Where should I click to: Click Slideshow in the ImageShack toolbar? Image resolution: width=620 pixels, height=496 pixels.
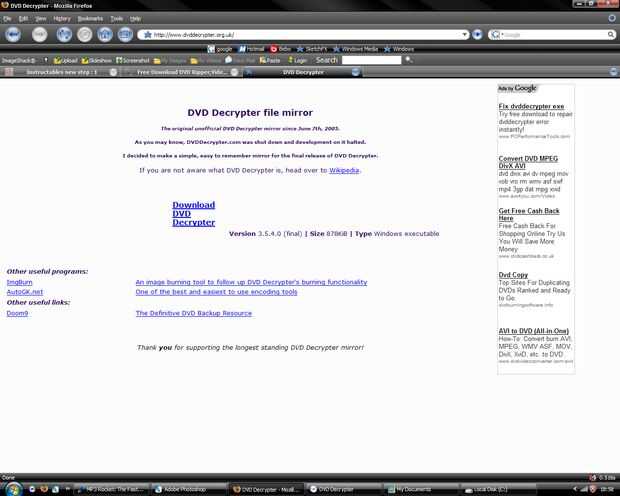pyautogui.click(x=97, y=61)
